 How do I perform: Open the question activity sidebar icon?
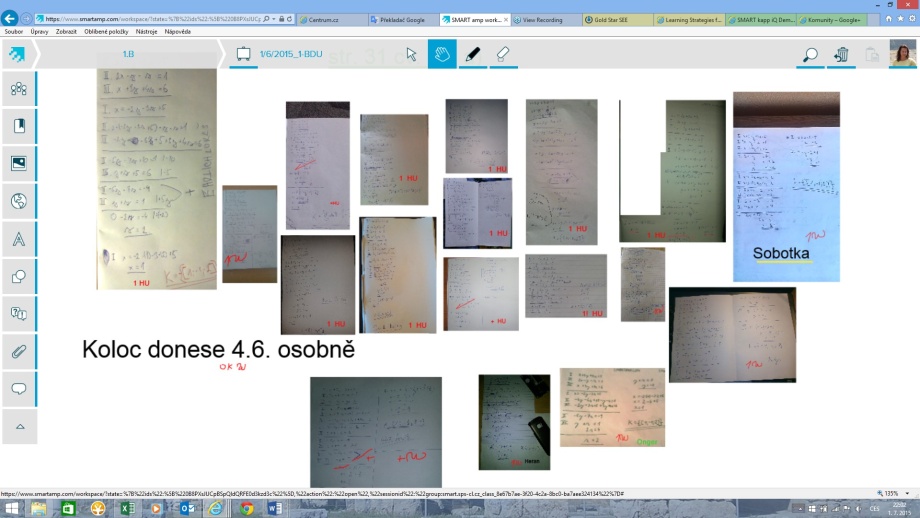(x=19, y=314)
